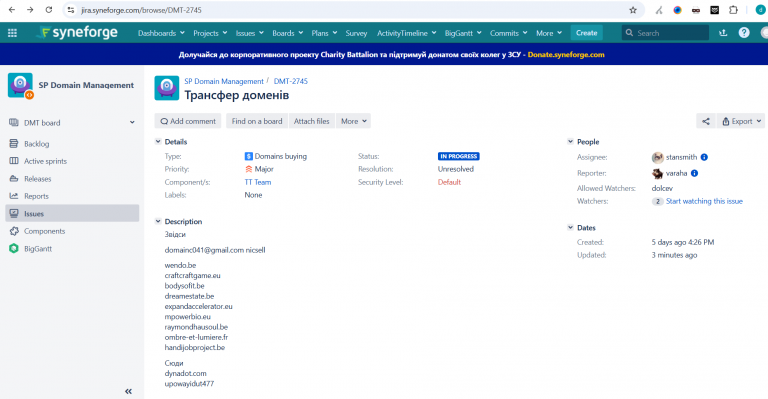Open the app switcher grid icon
Screen dimensions: 768x399
coord(12,33)
